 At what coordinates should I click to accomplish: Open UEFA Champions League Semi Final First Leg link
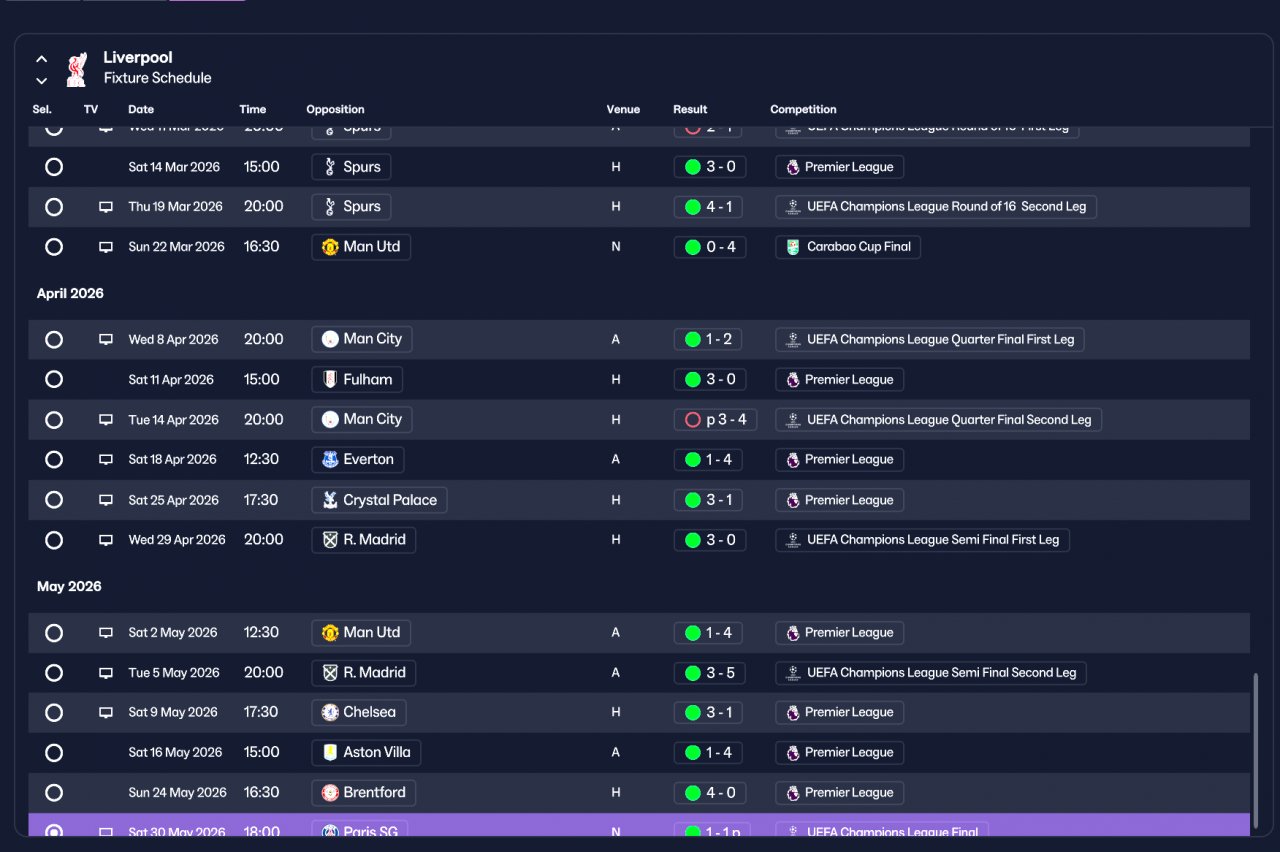923,540
